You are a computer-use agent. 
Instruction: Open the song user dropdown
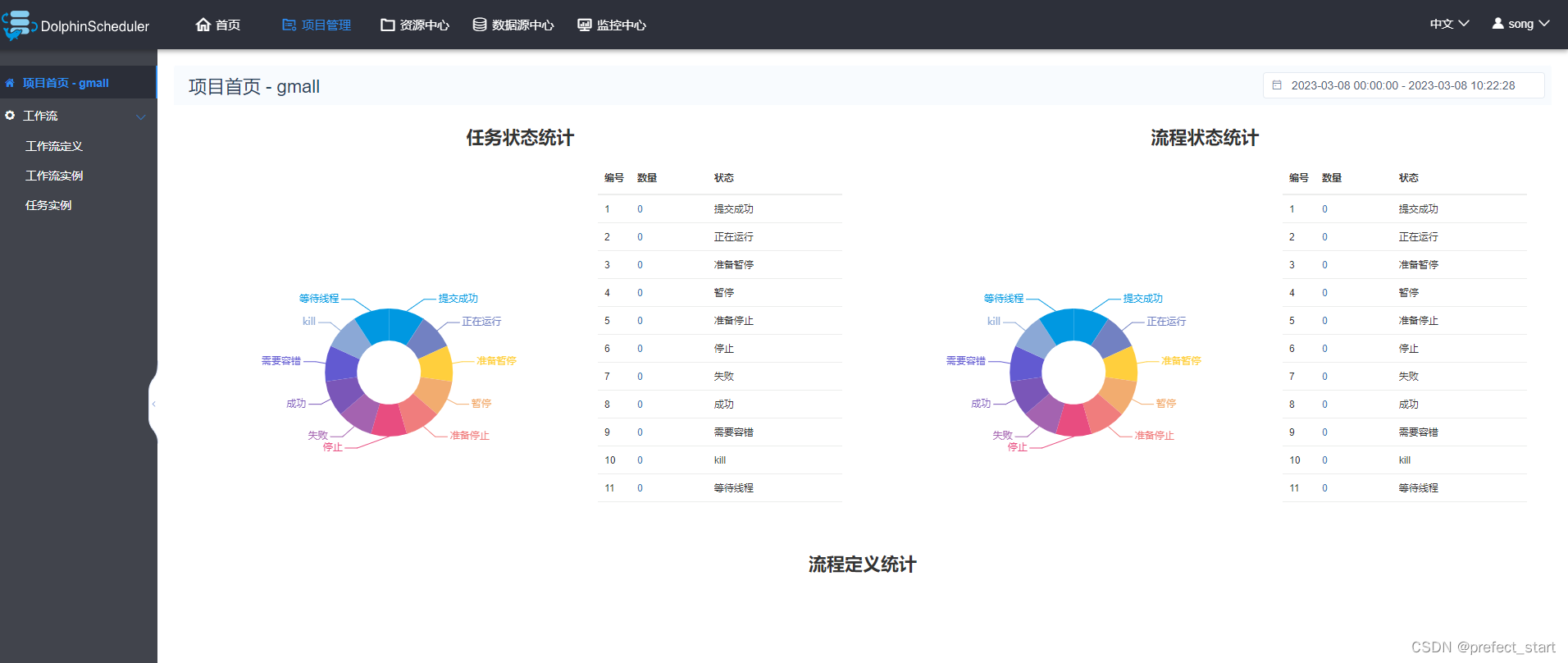click(1520, 24)
